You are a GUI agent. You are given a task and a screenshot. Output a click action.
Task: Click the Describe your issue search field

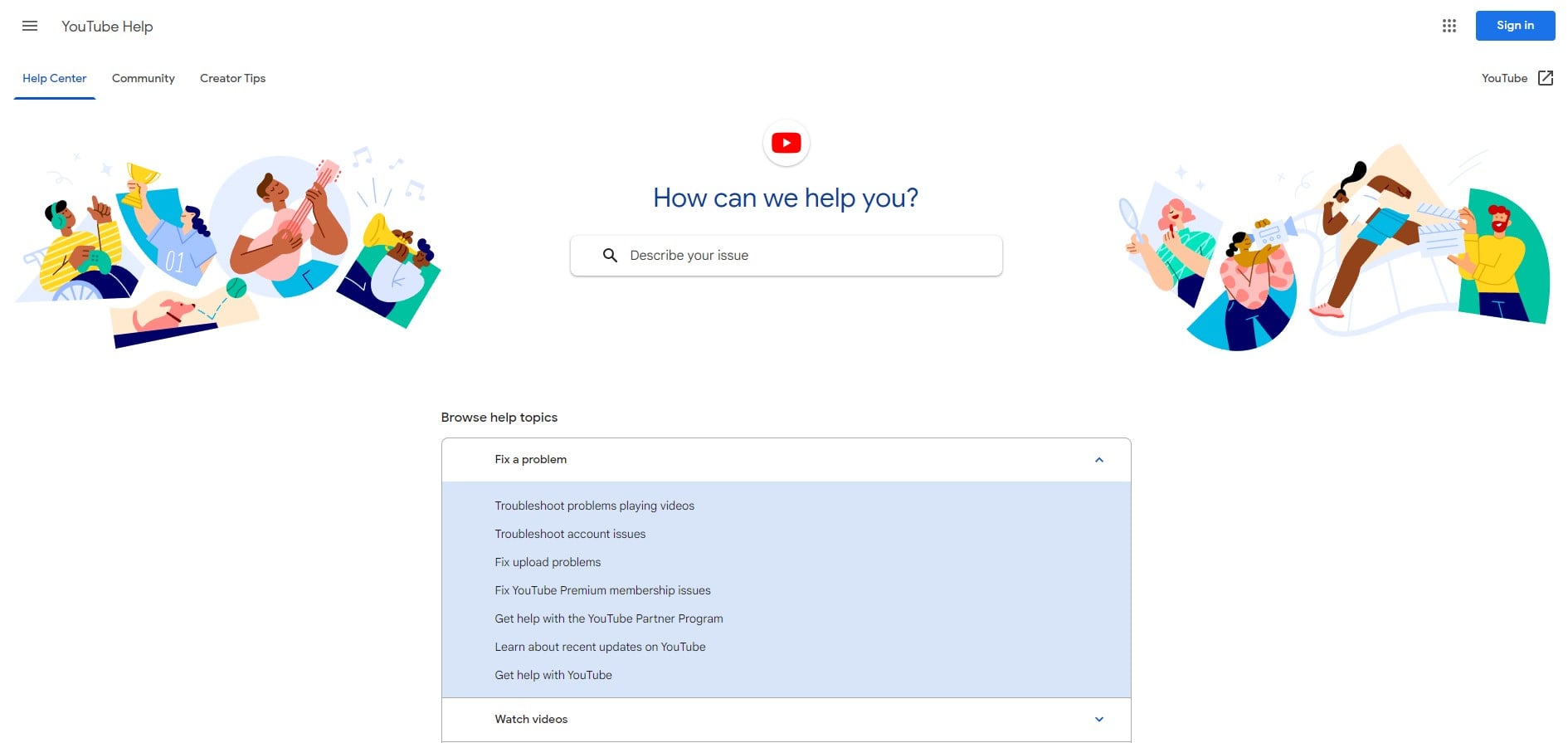pos(786,256)
